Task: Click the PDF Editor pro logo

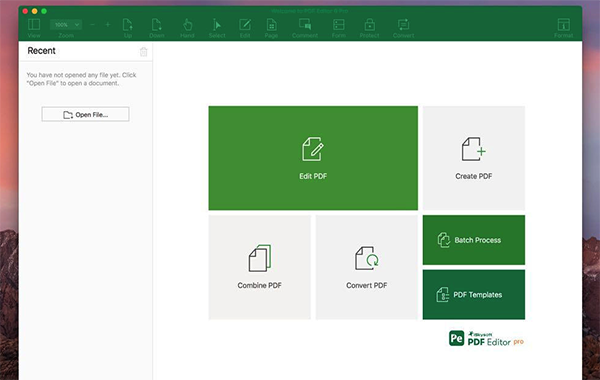Action: (x=486, y=339)
